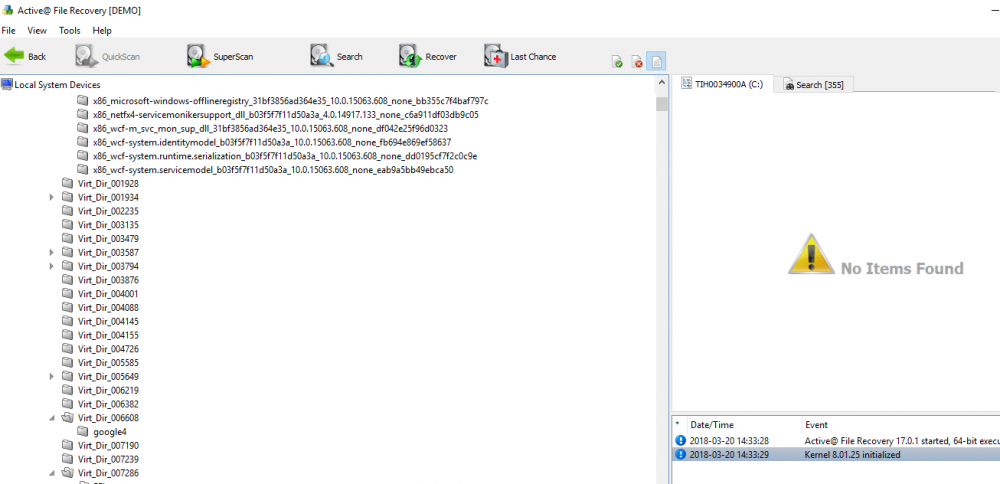
Task: Click the info icon of the 14:33:28 entry
Action: tap(680, 441)
